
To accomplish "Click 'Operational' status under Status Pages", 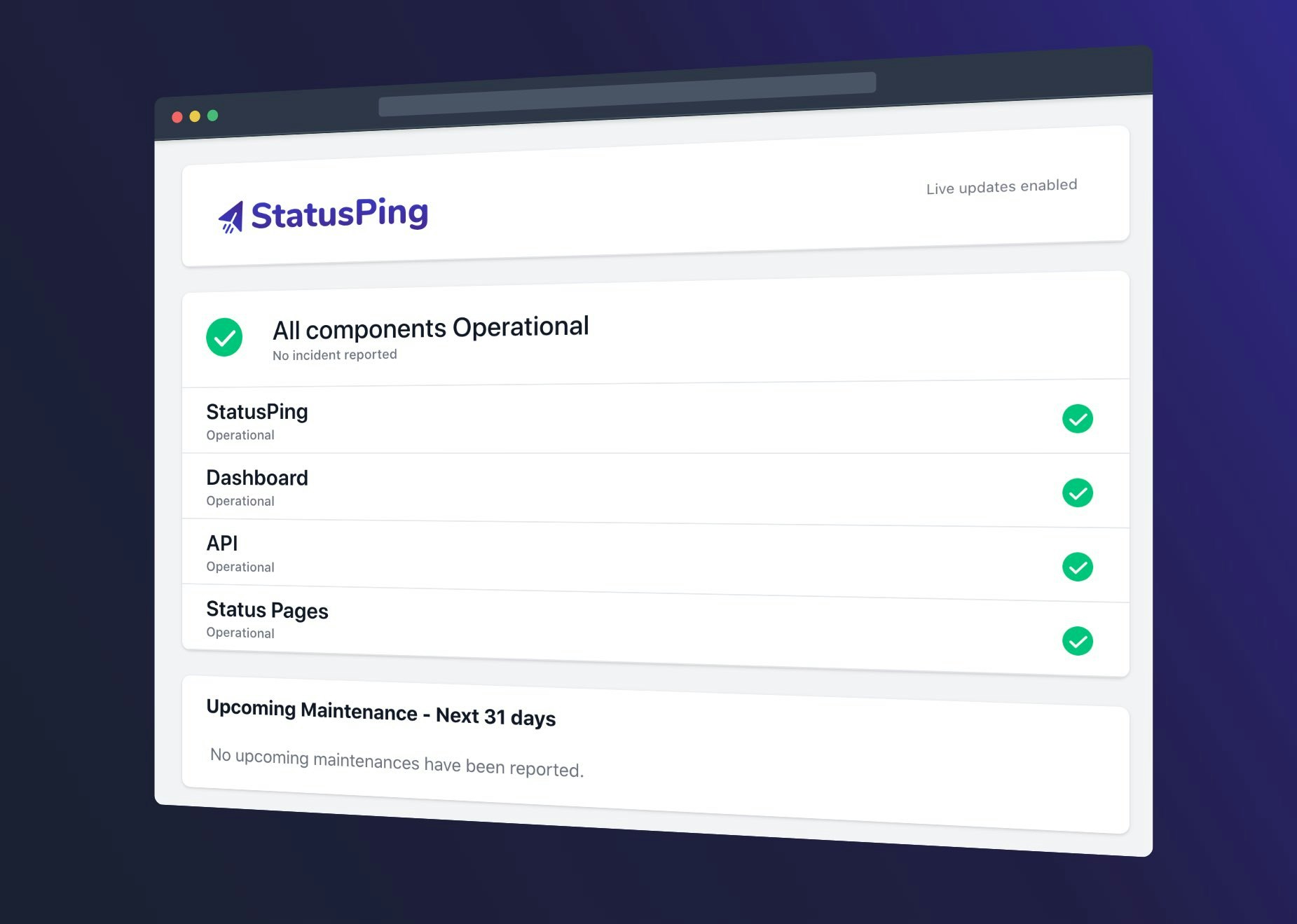I will tap(240, 633).
